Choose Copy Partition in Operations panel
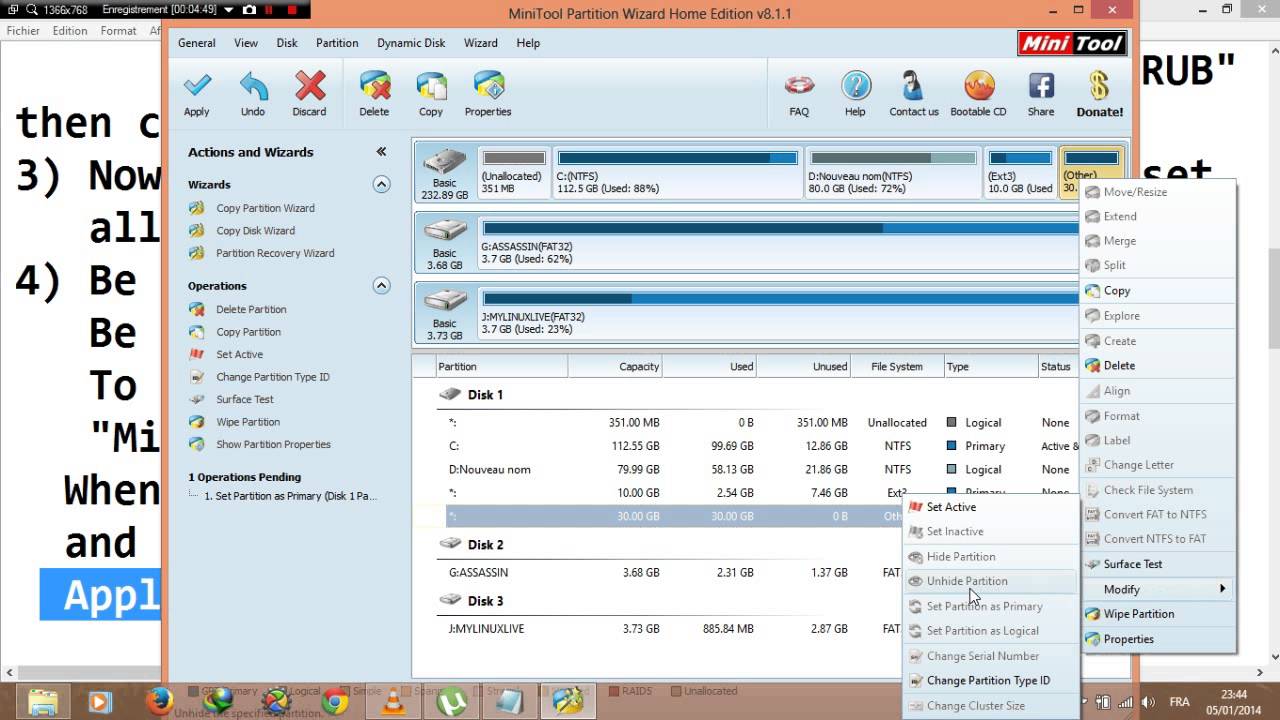1280x720 pixels. pyautogui.click(x=248, y=332)
